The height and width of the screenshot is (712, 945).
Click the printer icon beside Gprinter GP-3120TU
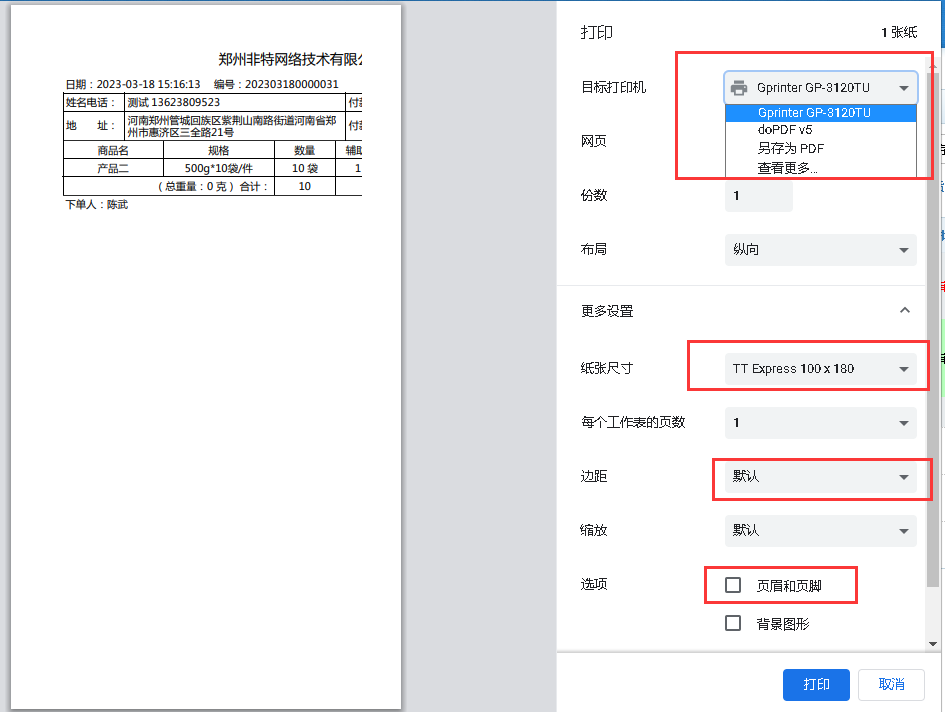click(739, 88)
